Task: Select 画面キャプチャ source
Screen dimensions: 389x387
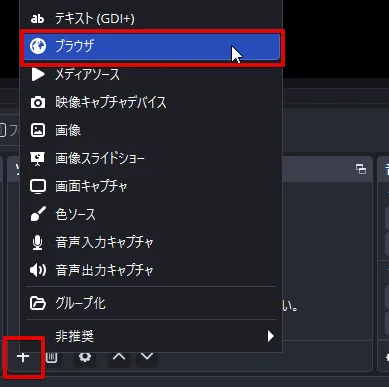Action: point(151,186)
